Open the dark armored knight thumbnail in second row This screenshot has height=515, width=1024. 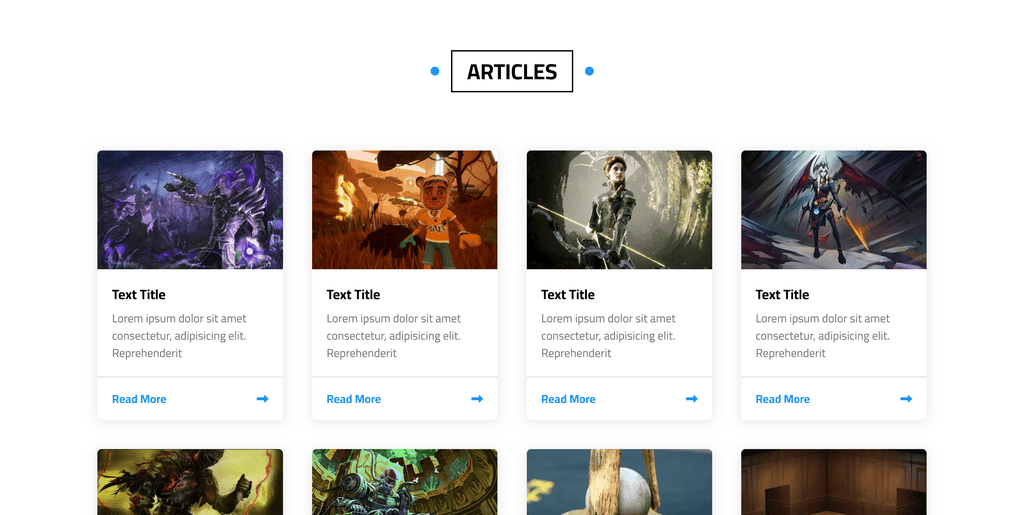coord(190,482)
